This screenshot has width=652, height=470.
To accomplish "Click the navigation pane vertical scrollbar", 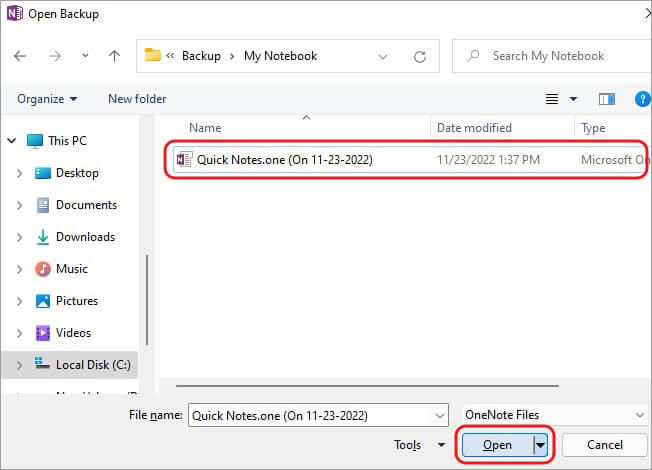I will coord(147,299).
